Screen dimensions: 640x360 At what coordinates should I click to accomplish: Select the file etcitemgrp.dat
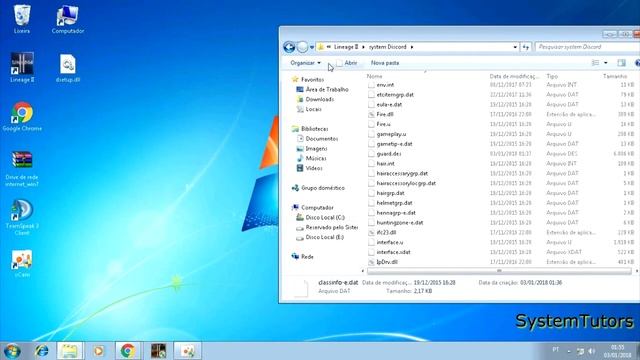395,95
